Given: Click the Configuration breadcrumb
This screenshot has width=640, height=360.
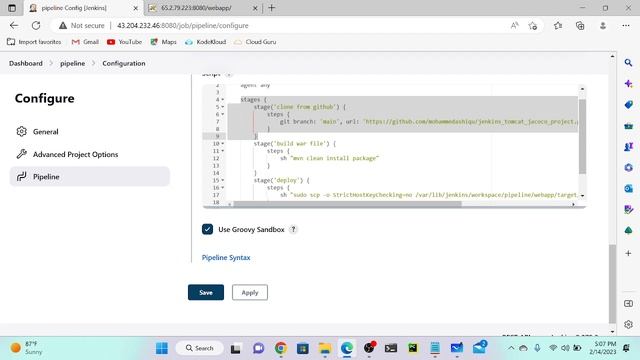Looking at the screenshot, I should 124,63.
